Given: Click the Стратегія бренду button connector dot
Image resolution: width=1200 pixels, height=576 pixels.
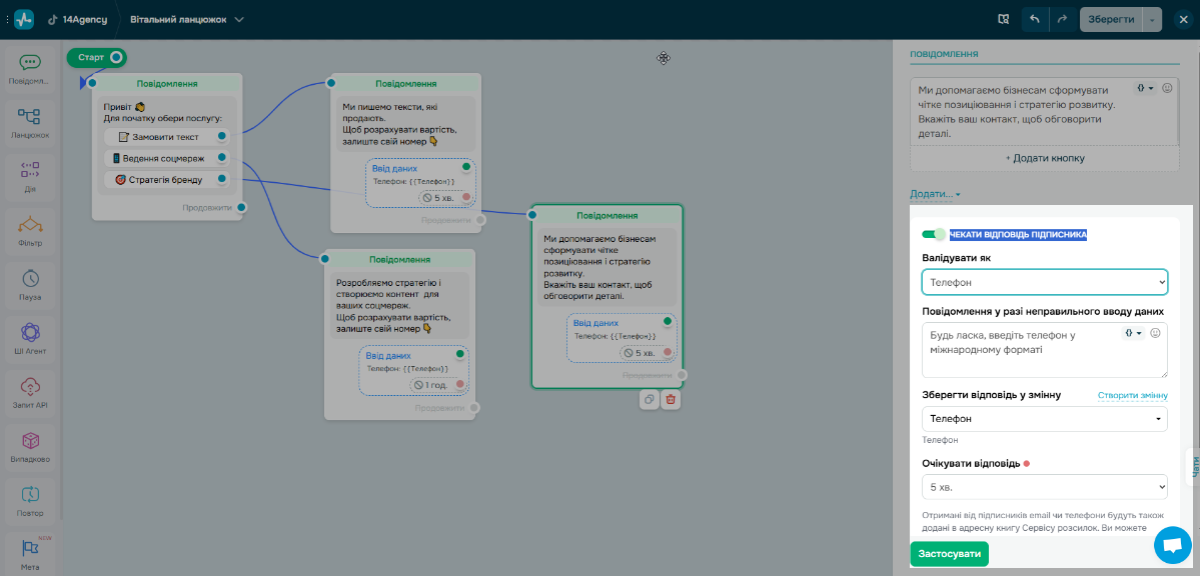Looking at the screenshot, I should click(x=221, y=180).
